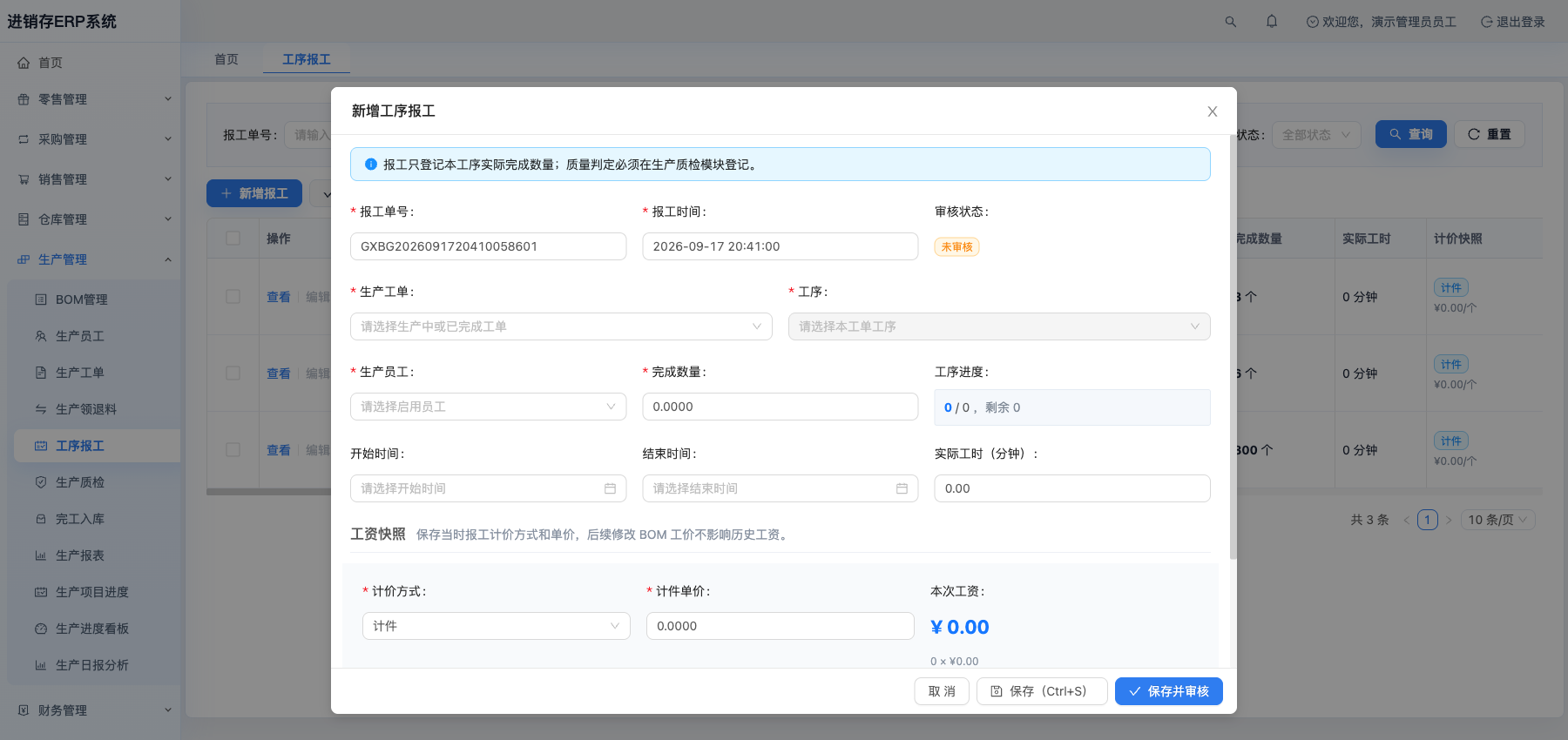Open the 工序 selection dropdown
The image size is (1568, 740).
click(x=999, y=326)
